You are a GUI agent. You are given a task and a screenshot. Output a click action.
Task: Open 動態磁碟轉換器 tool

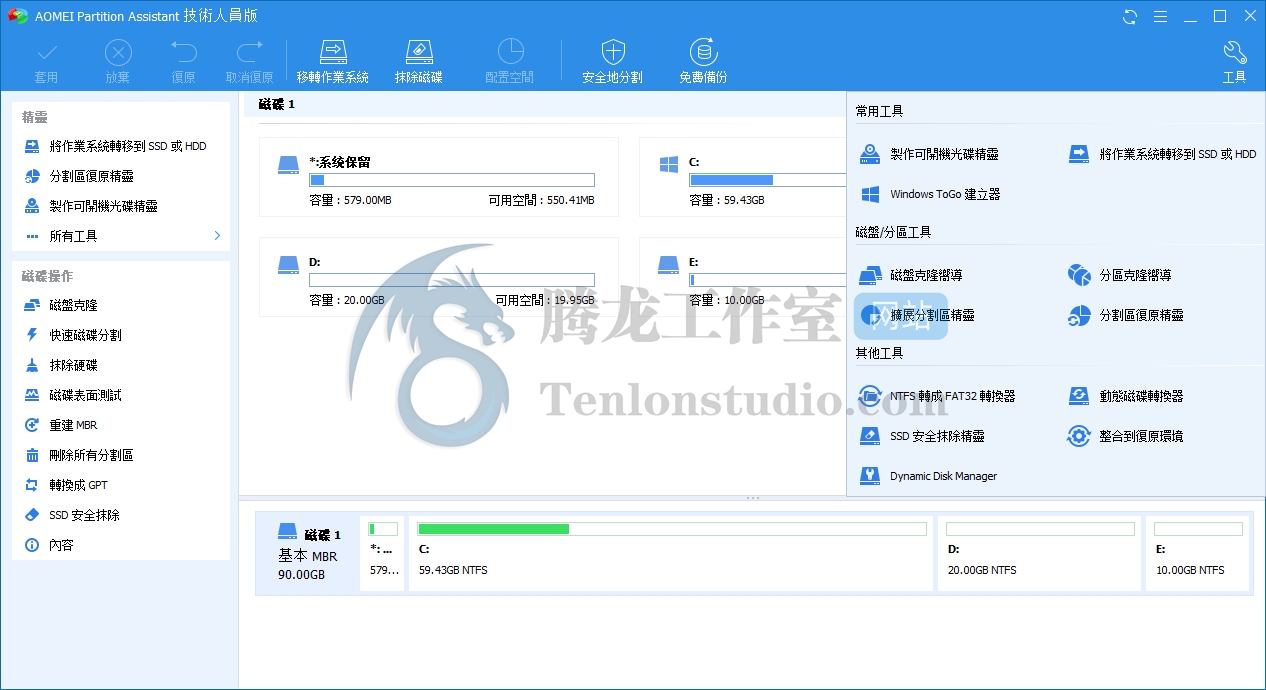tap(1125, 396)
